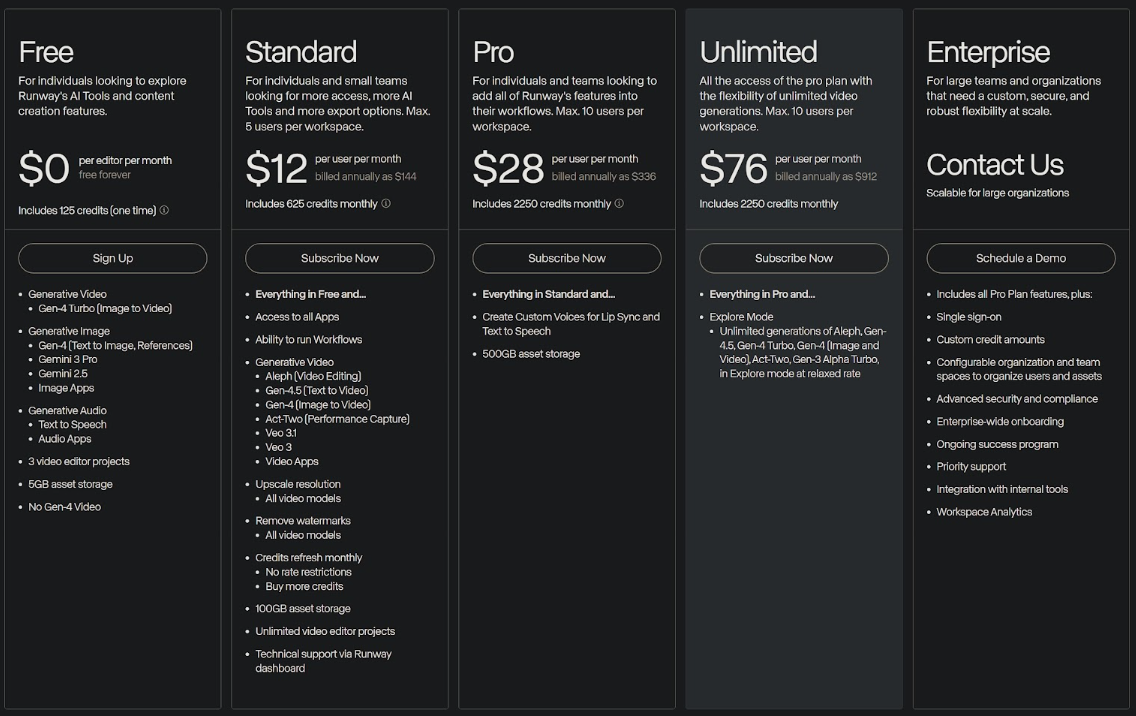
Task: Click the Single sign-on feature
Action: [x=968, y=317]
